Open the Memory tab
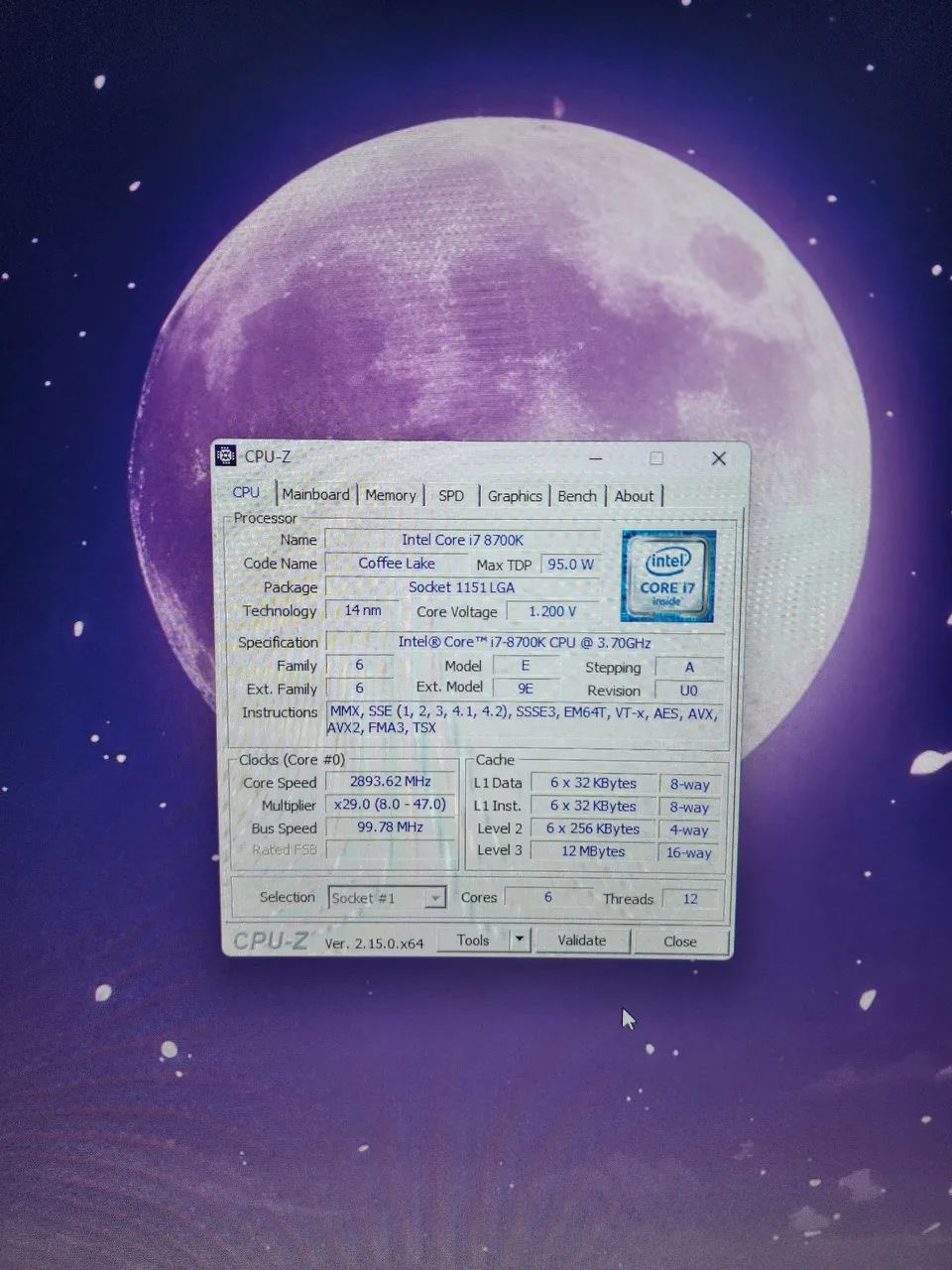The width and height of the screenshot is (952, 1270). 391,495
